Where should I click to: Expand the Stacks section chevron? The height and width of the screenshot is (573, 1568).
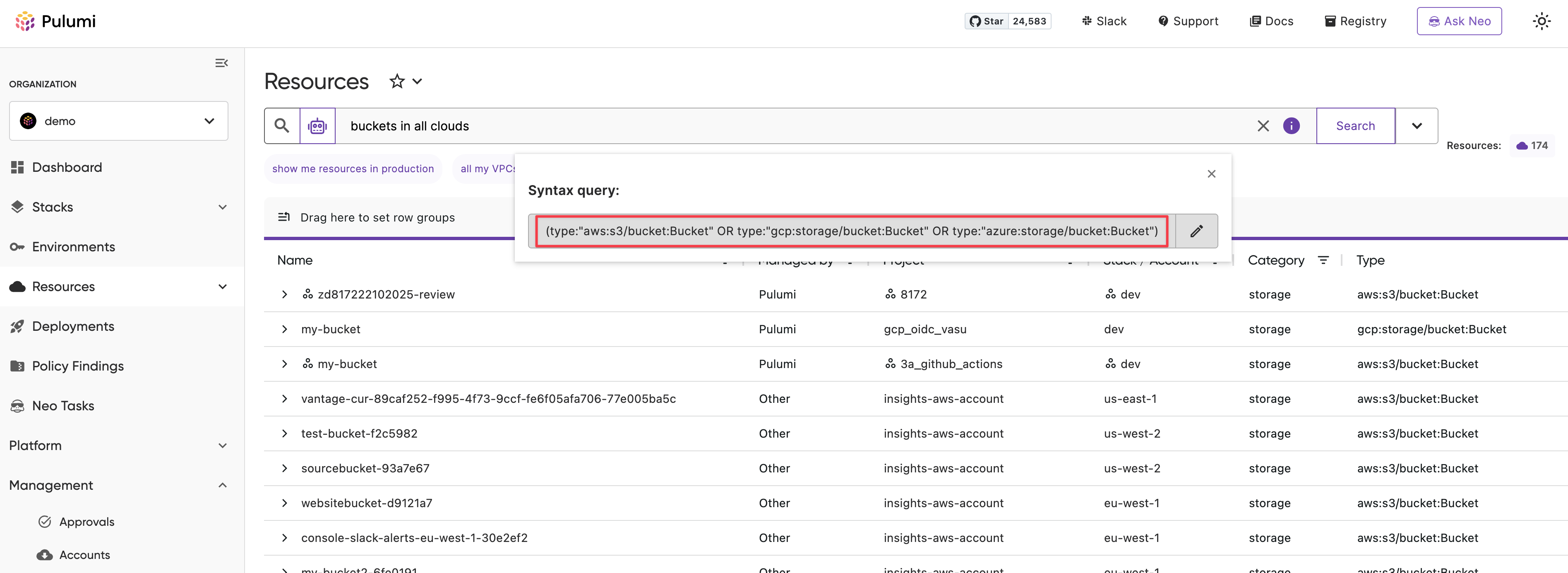(223, 207)
